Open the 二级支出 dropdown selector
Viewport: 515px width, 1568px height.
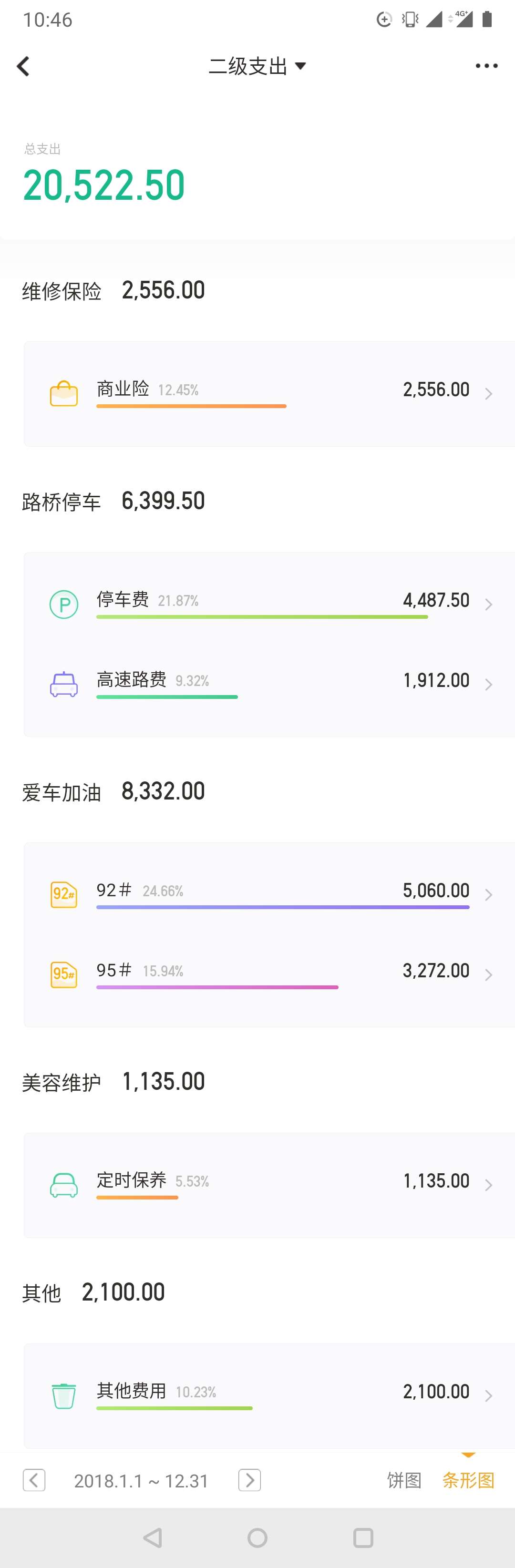click(x=257, y=66)
